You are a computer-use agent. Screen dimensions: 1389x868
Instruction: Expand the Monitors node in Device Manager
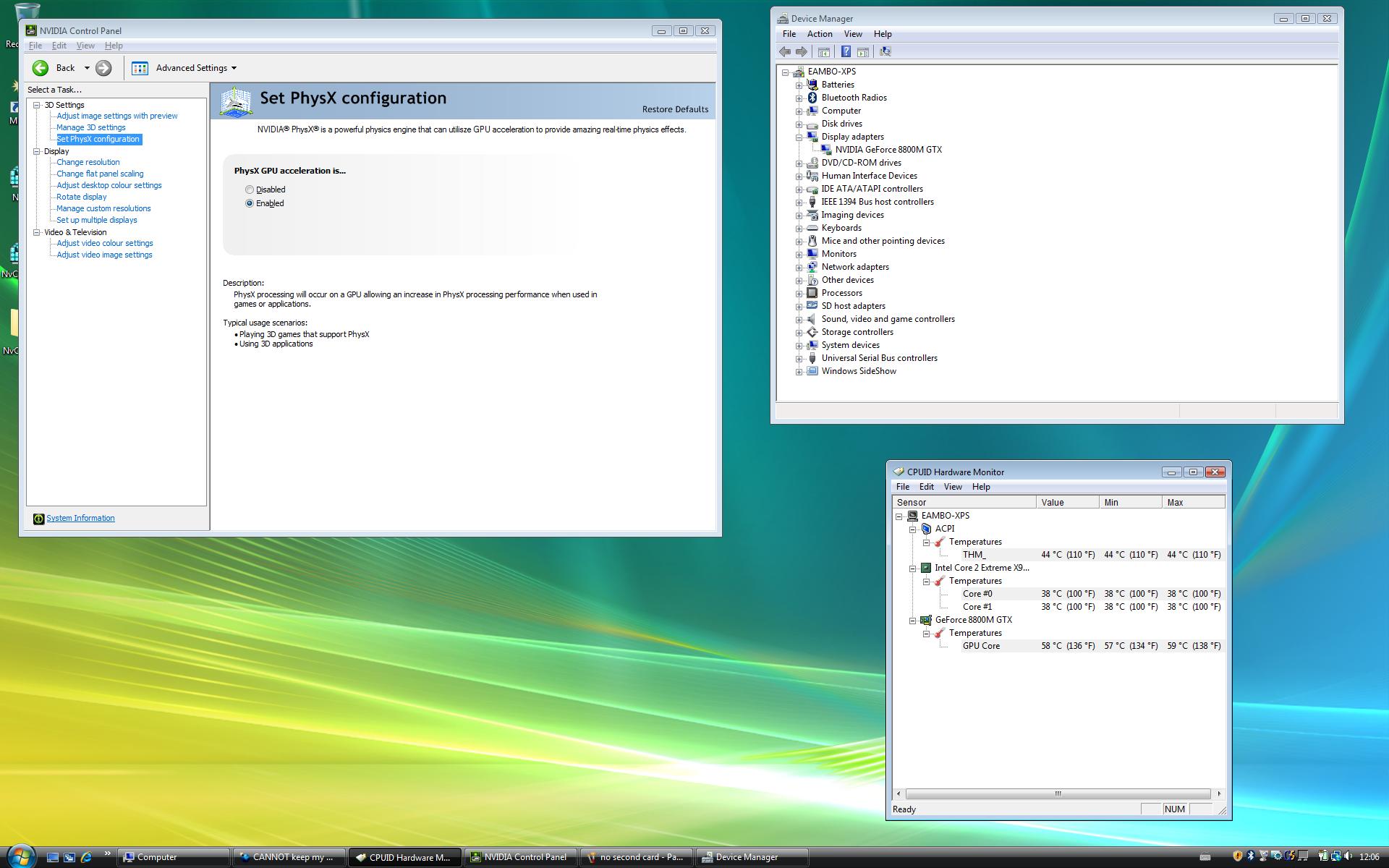(799, 254)
